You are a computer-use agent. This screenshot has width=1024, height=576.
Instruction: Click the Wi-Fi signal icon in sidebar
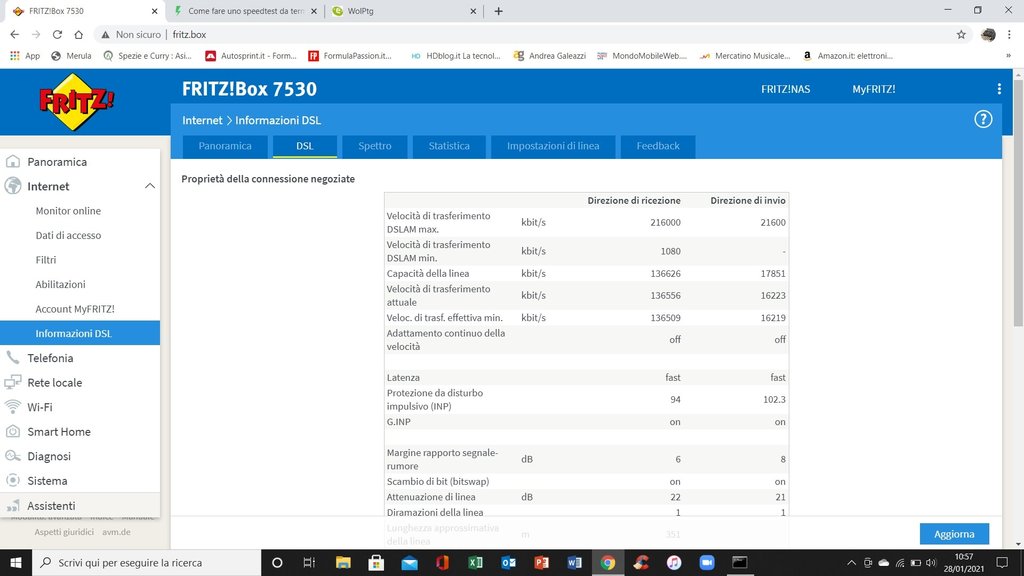tap(12, 406)
